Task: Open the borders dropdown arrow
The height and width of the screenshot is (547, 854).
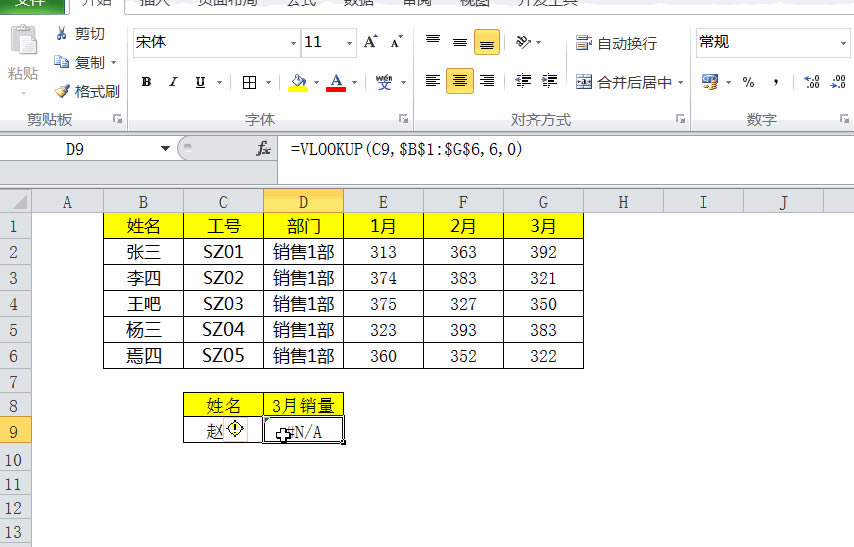Action: click(x=269, y=83)
